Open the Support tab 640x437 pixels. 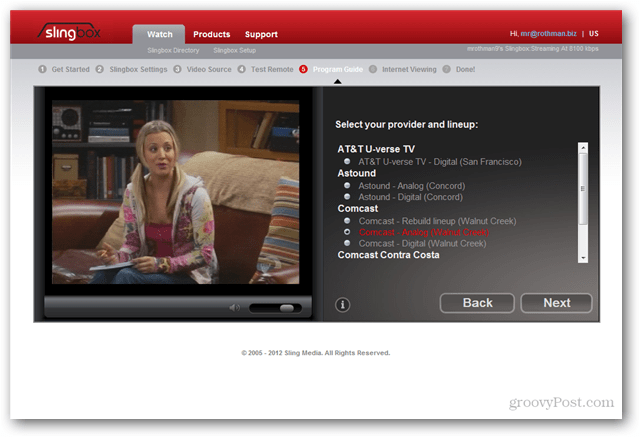tap(261, 34)
